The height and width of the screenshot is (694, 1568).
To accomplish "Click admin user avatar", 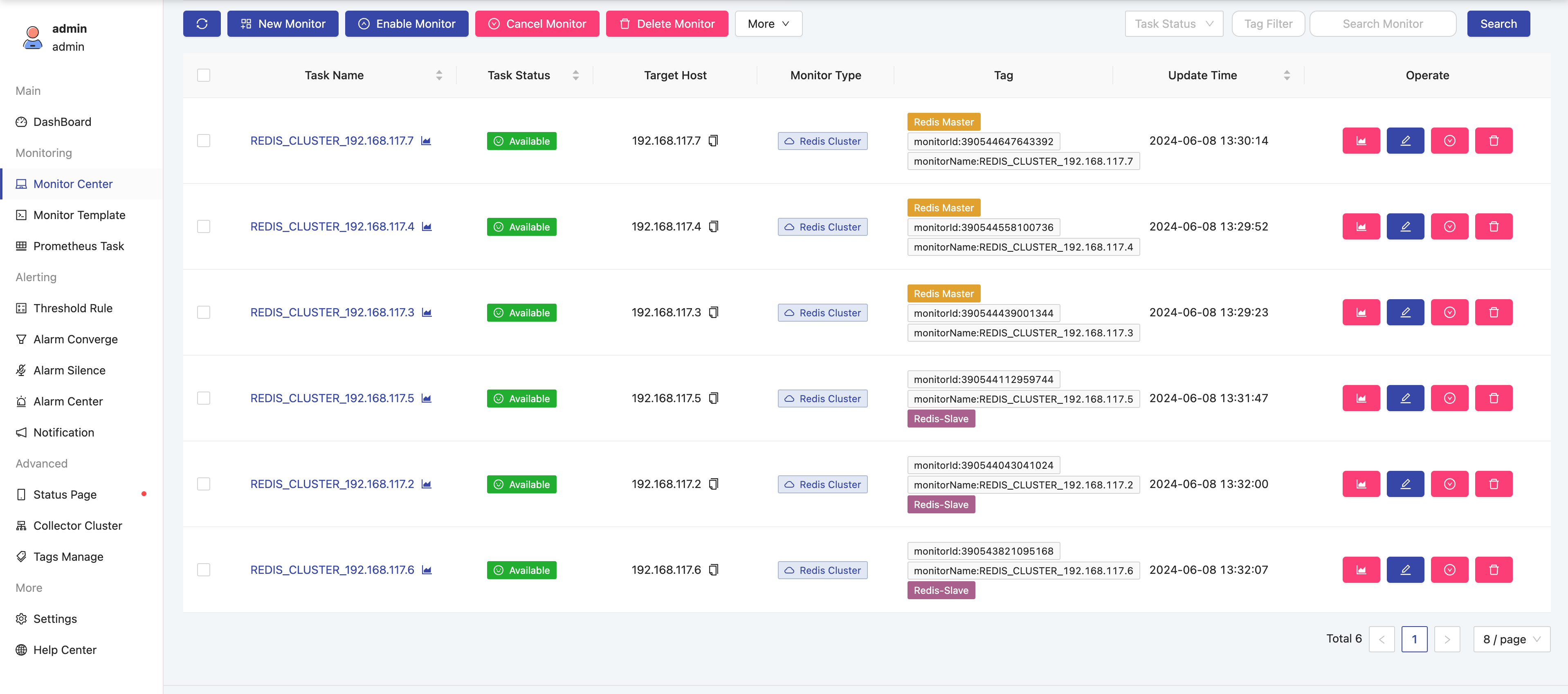I will (33, 37).
